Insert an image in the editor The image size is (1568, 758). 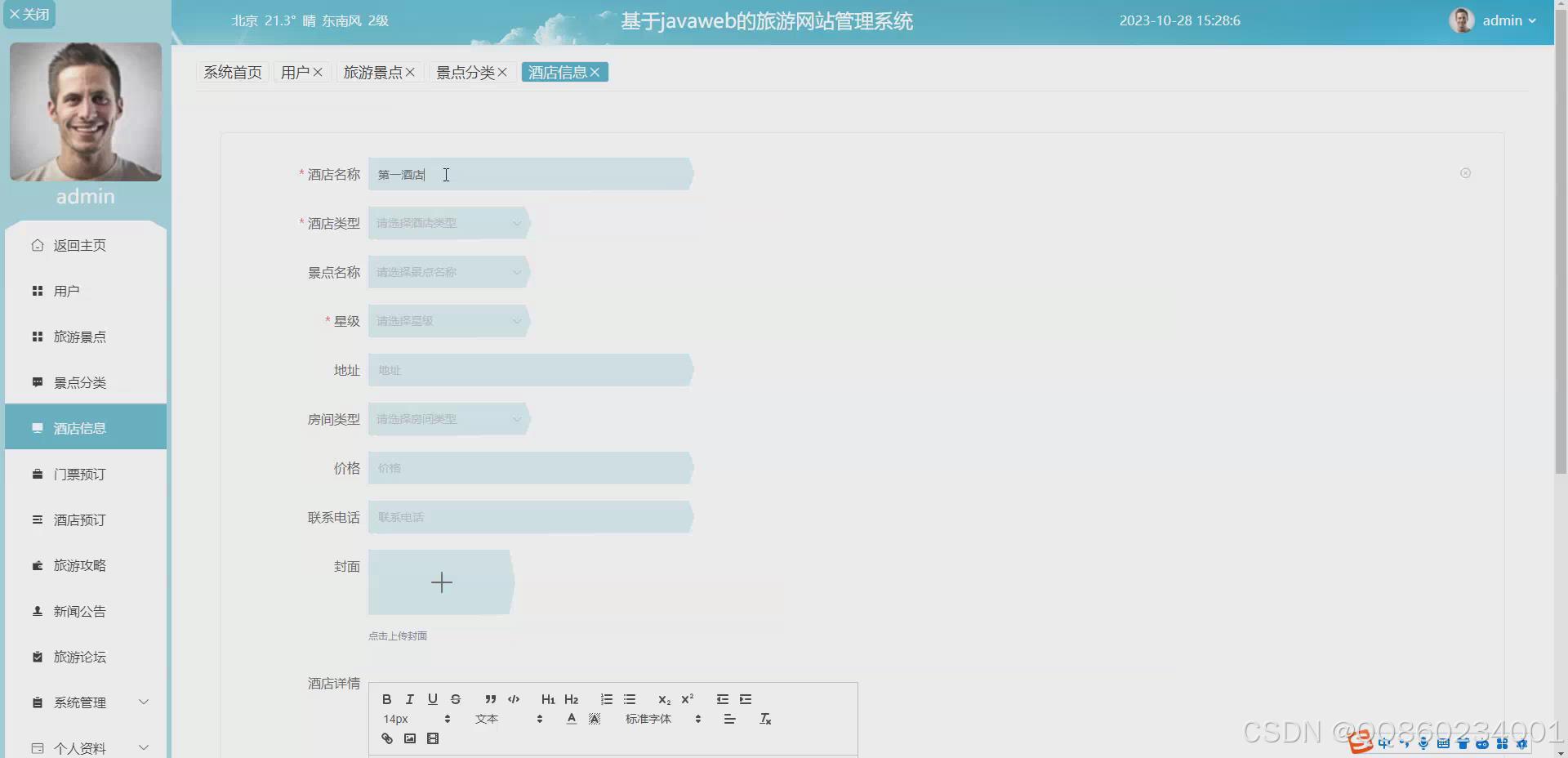(410, 738)
